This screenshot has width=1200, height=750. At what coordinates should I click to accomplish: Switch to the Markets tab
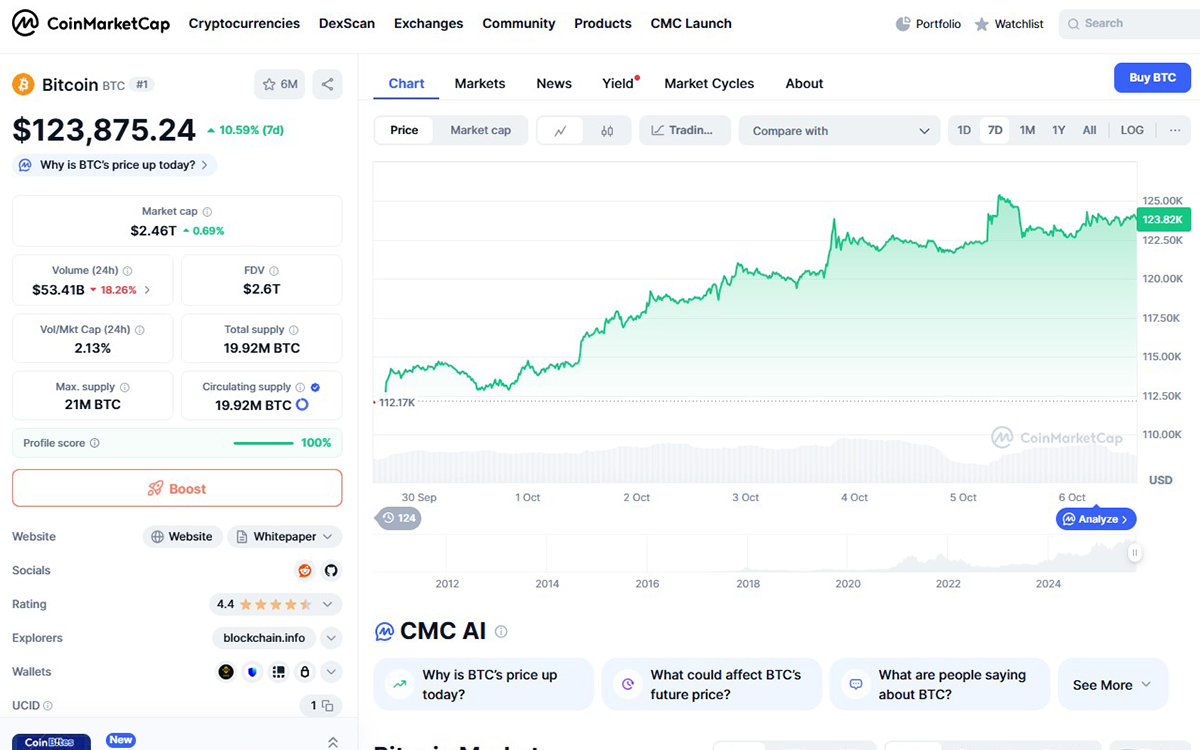point(480,84)
